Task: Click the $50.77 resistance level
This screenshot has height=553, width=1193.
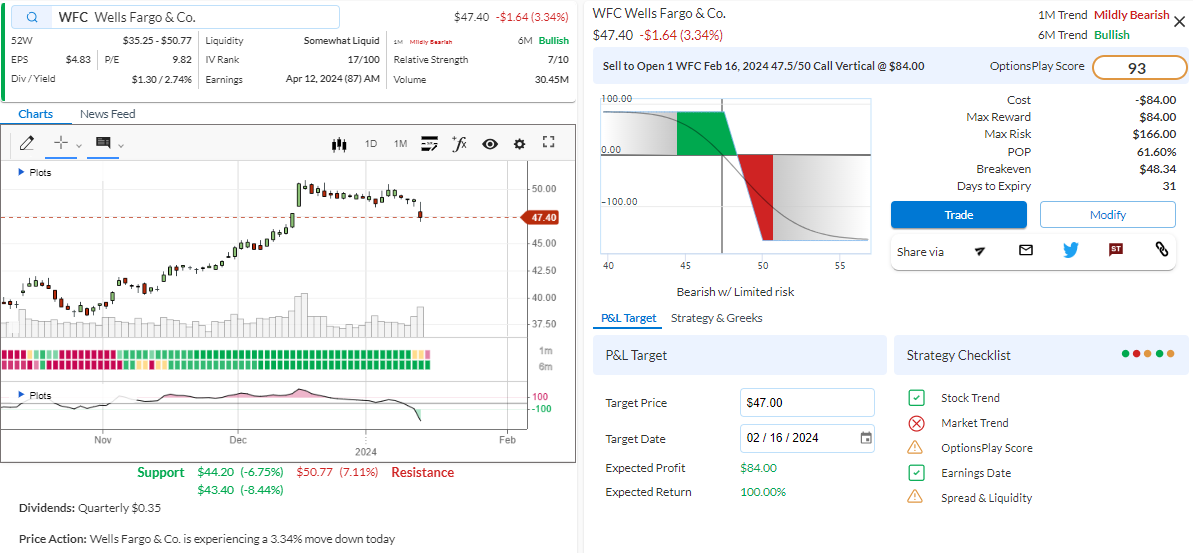Action: 314,472
